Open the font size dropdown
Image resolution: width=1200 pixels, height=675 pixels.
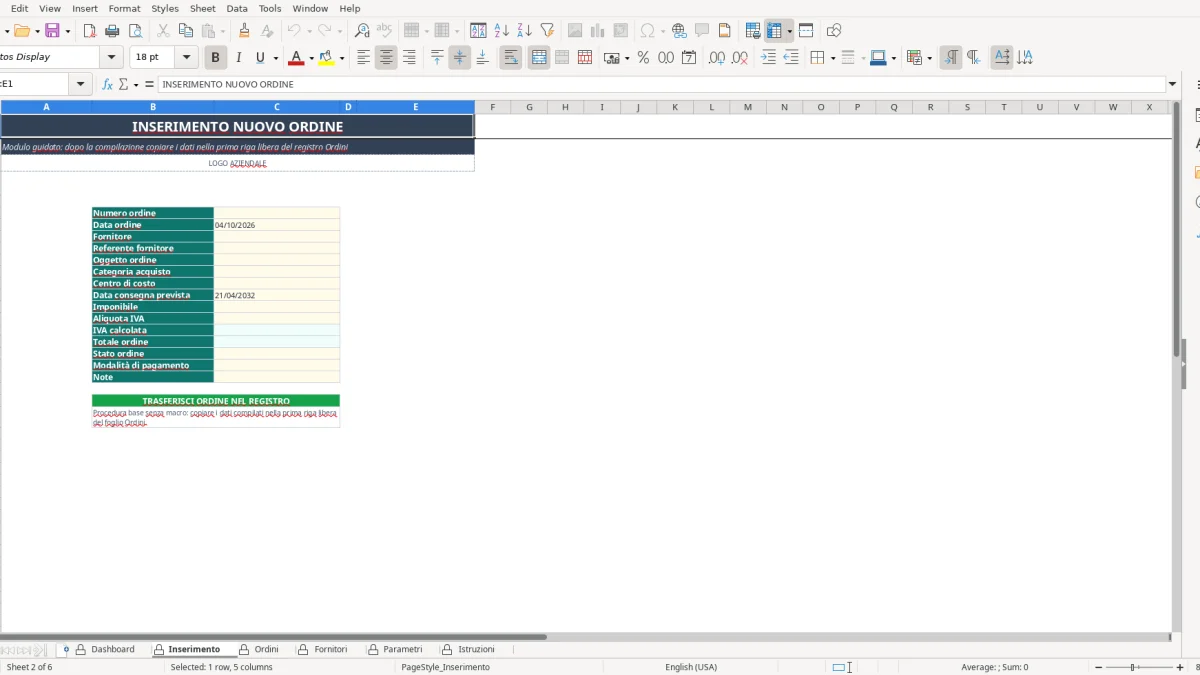pos(187,58)
